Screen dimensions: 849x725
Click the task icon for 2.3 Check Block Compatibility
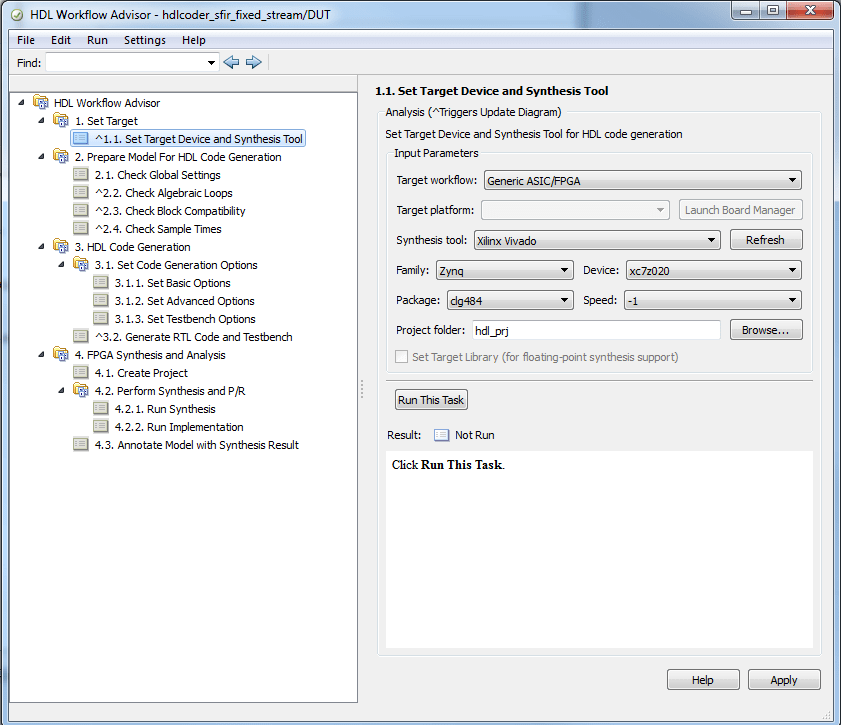coord(81,210)
